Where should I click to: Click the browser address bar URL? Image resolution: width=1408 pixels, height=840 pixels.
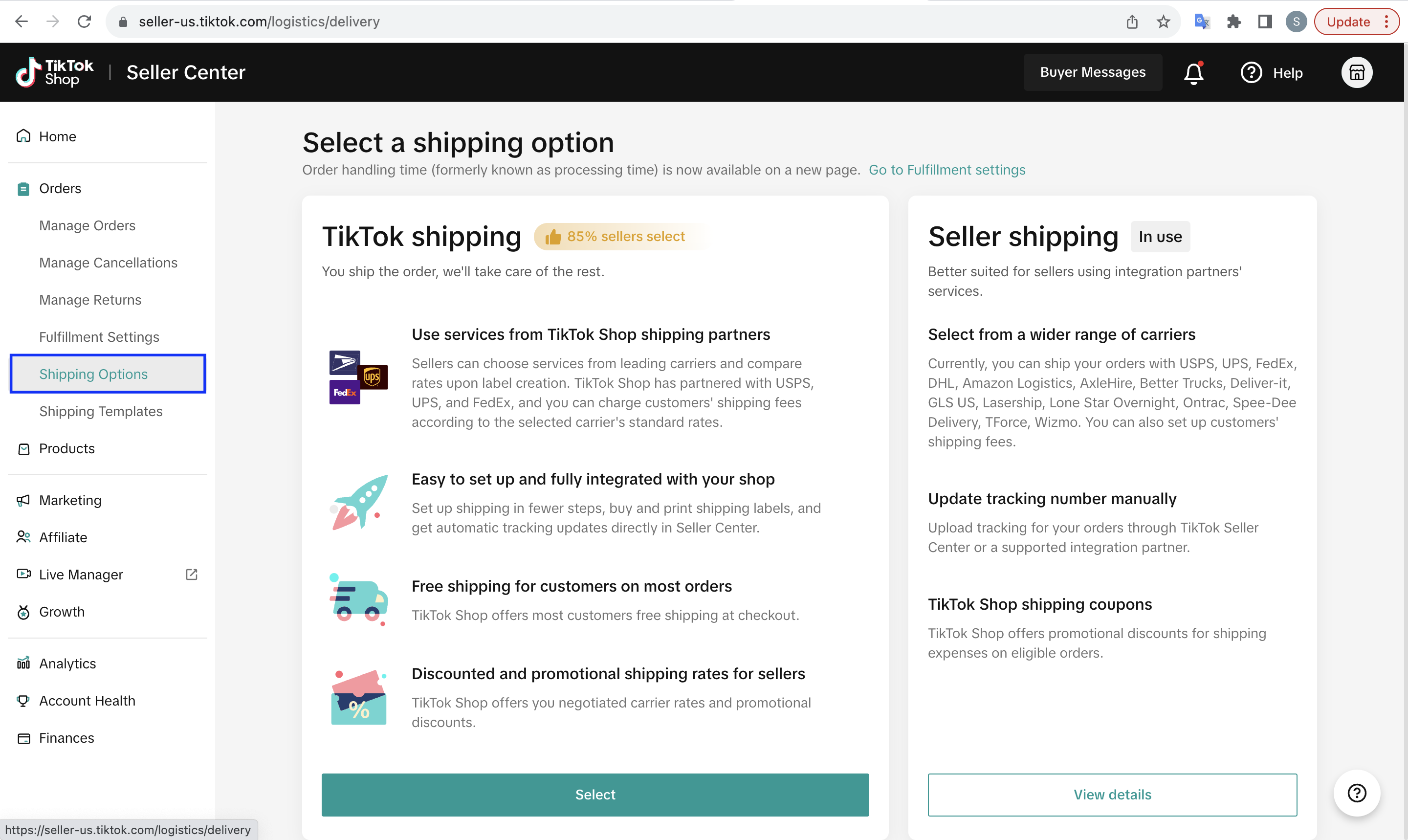259,22
